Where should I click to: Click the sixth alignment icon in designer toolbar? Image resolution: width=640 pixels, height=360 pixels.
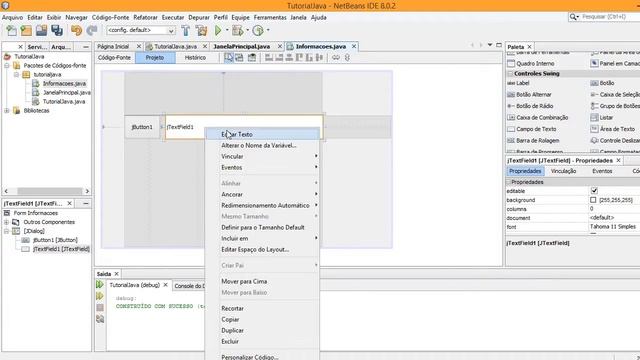point(319,58)
